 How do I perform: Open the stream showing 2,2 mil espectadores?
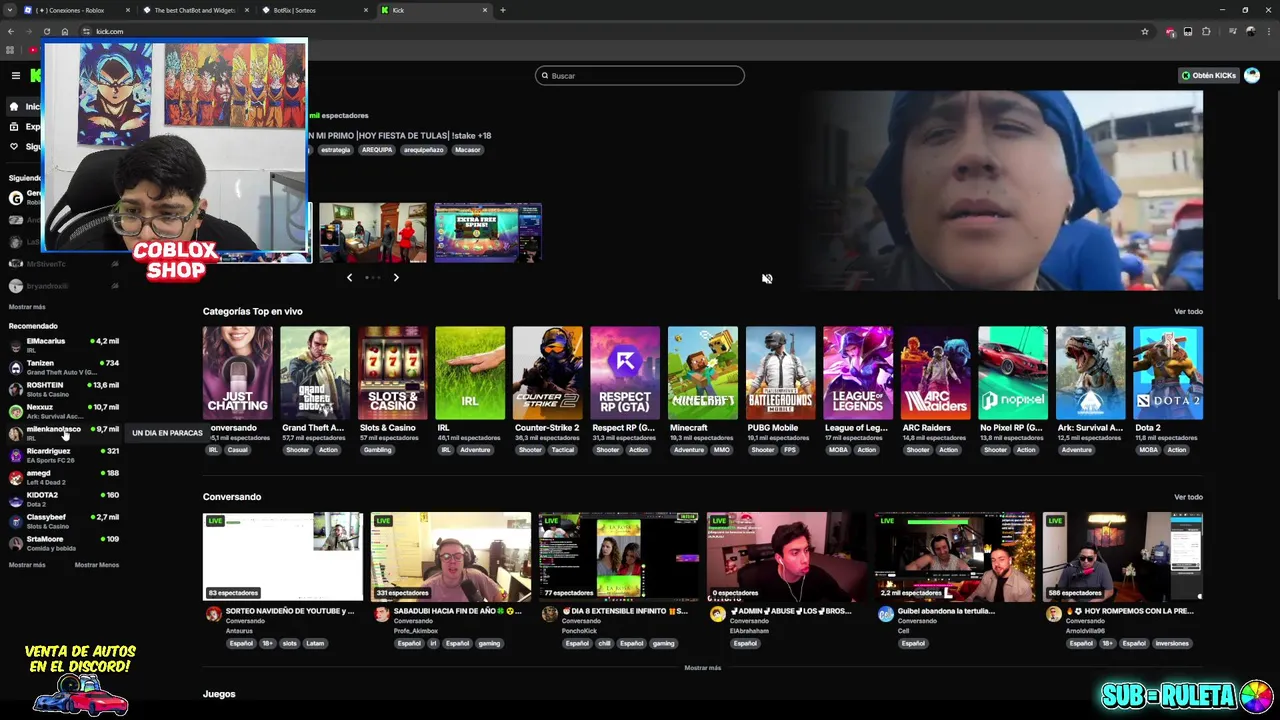pyautogui.click(x=955, y=556)
